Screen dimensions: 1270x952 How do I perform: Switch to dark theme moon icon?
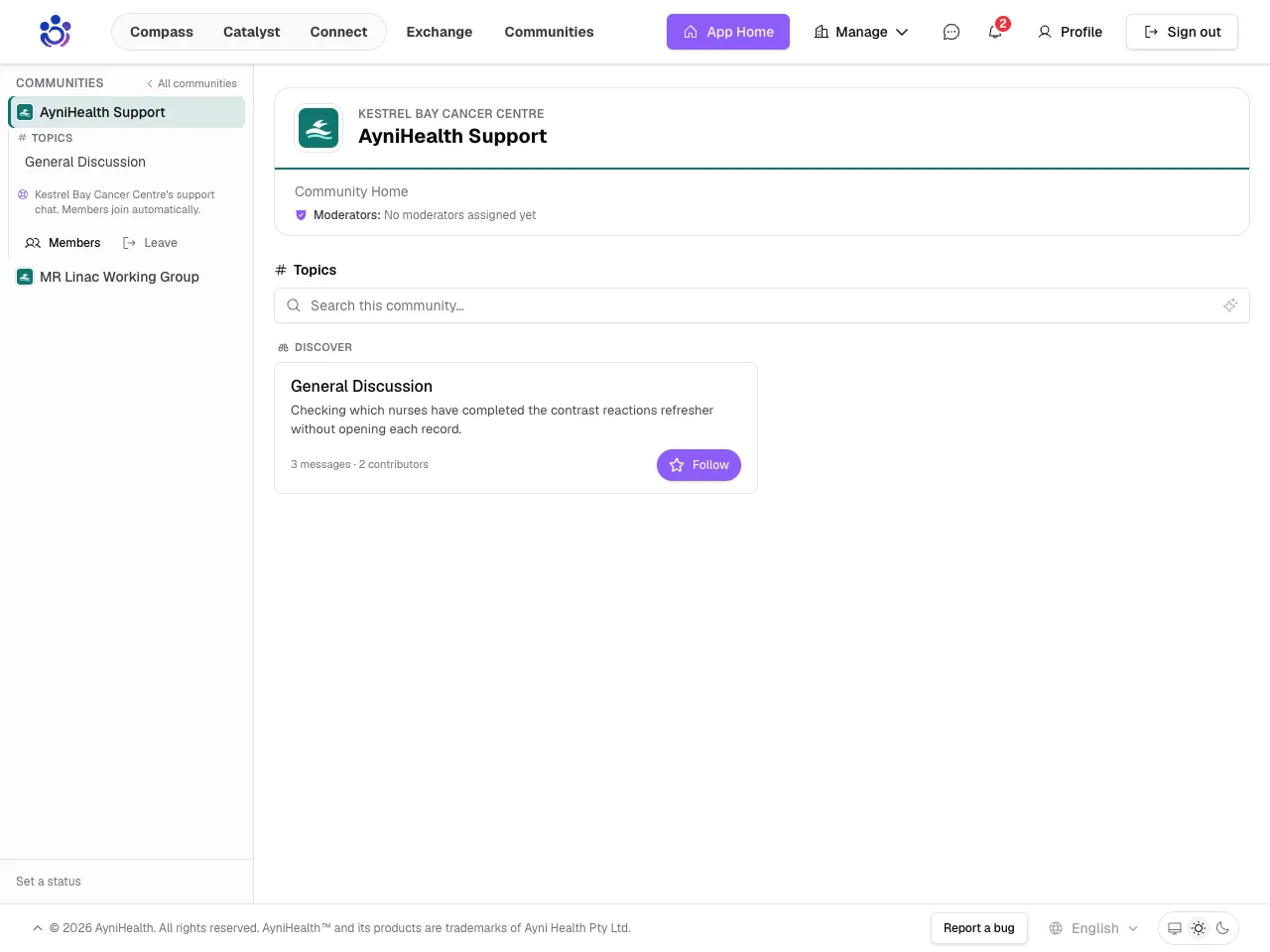tap(1222, 928)
